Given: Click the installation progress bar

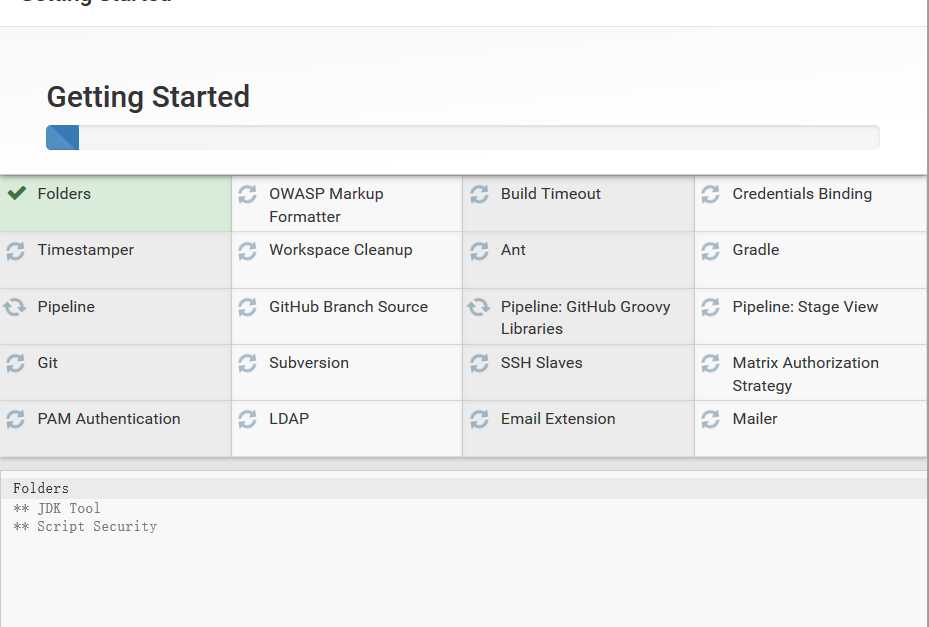Looking at the screenshot, I should tap(463, 137).
